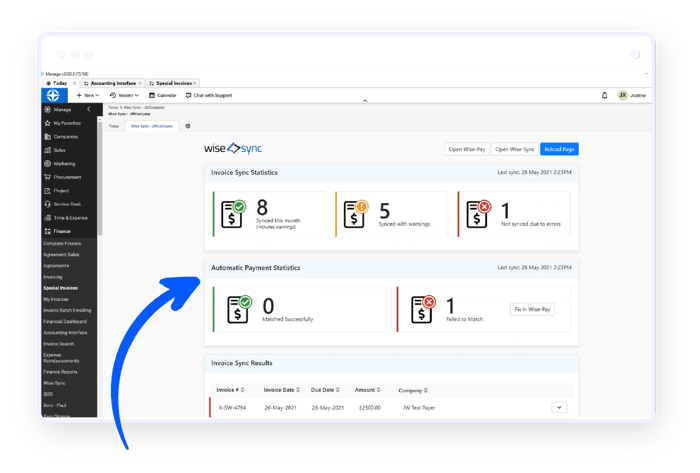Image resolution: width=700 pixels, height=473 pixels.
Task: Click the Open Wise-Sync button
Action: coord(515,149)
